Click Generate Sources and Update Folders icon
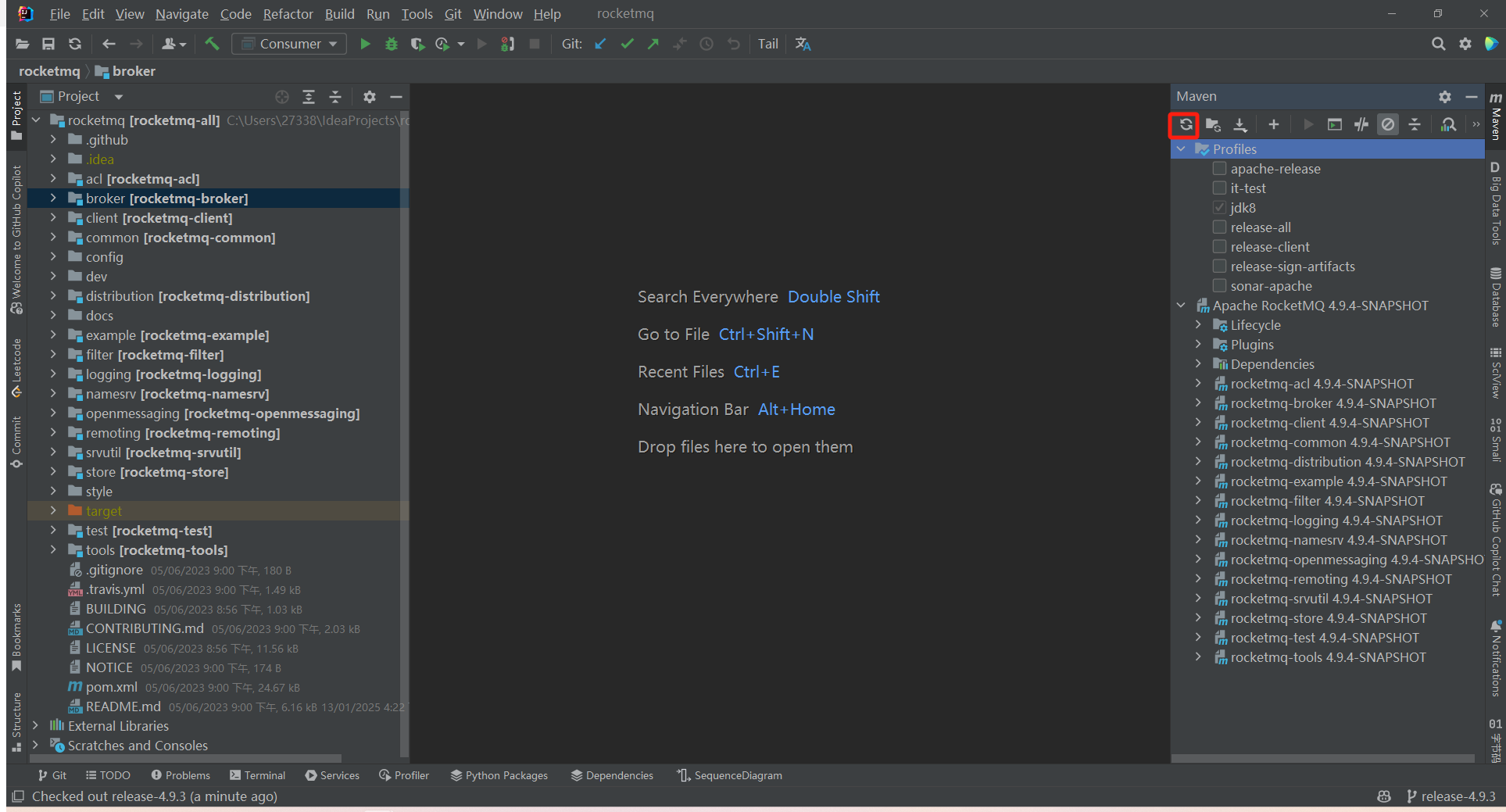The width and height of the screenshot is (1506, 812). pos(1213,124)
